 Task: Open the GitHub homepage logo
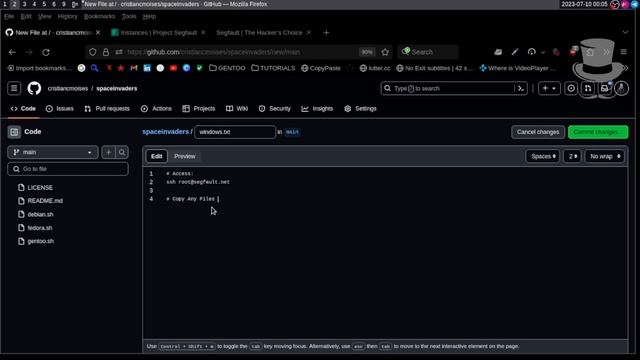34,88
